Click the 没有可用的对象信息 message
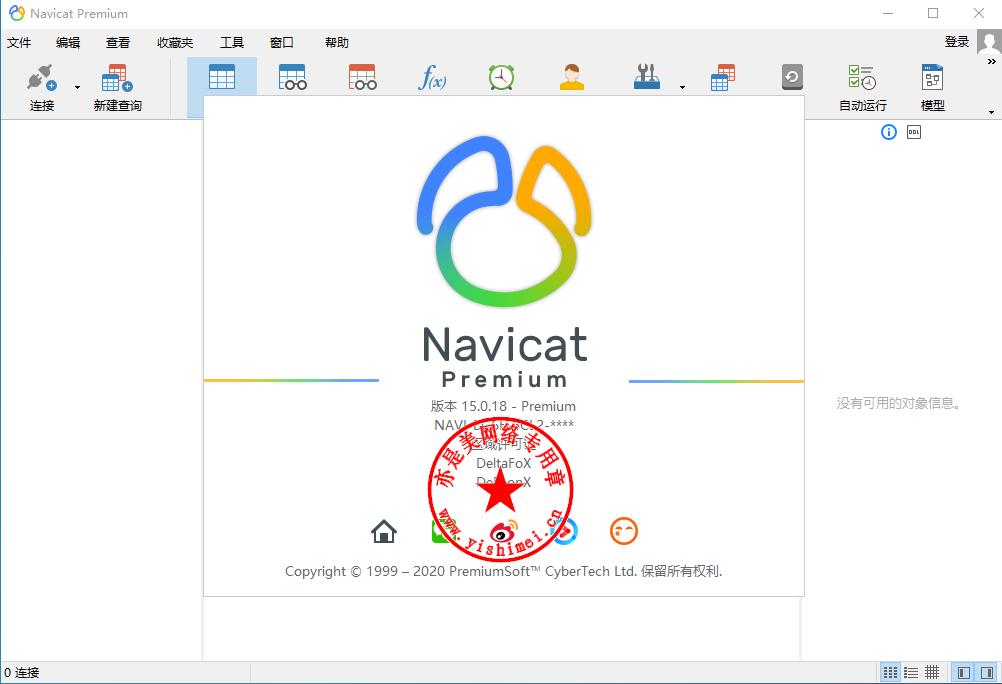This screenshot has width=1002, height=684. coord(898,403)
